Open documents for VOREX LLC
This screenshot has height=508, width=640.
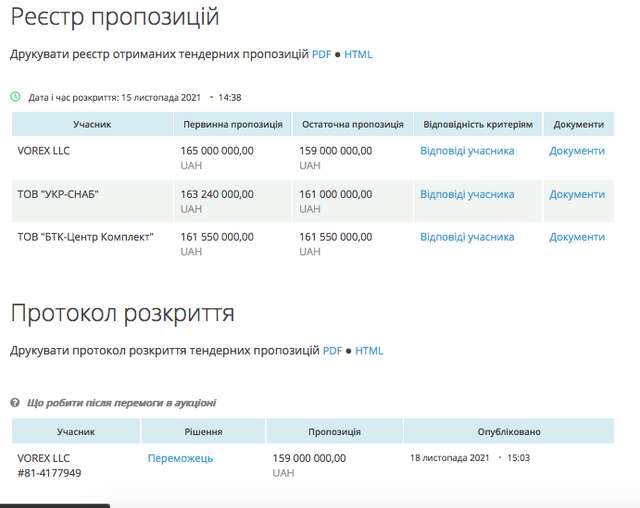[577, 151]
